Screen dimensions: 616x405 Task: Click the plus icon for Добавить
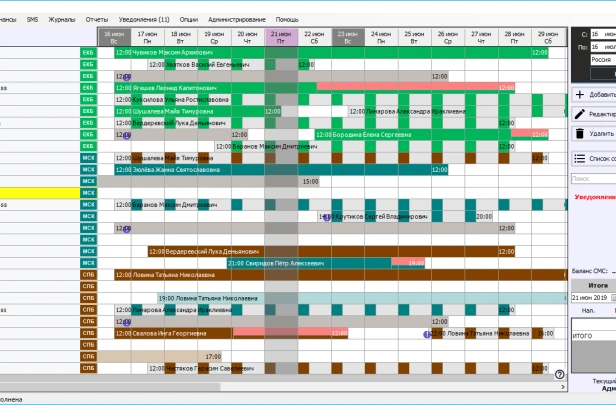click(x=580, y=95)
